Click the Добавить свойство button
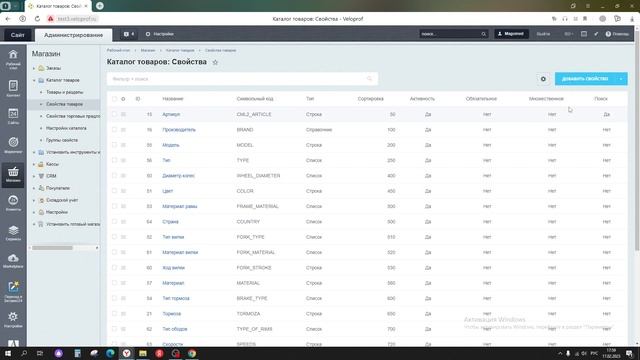This screenshot has width=640, height=360. tap(585, 79)
